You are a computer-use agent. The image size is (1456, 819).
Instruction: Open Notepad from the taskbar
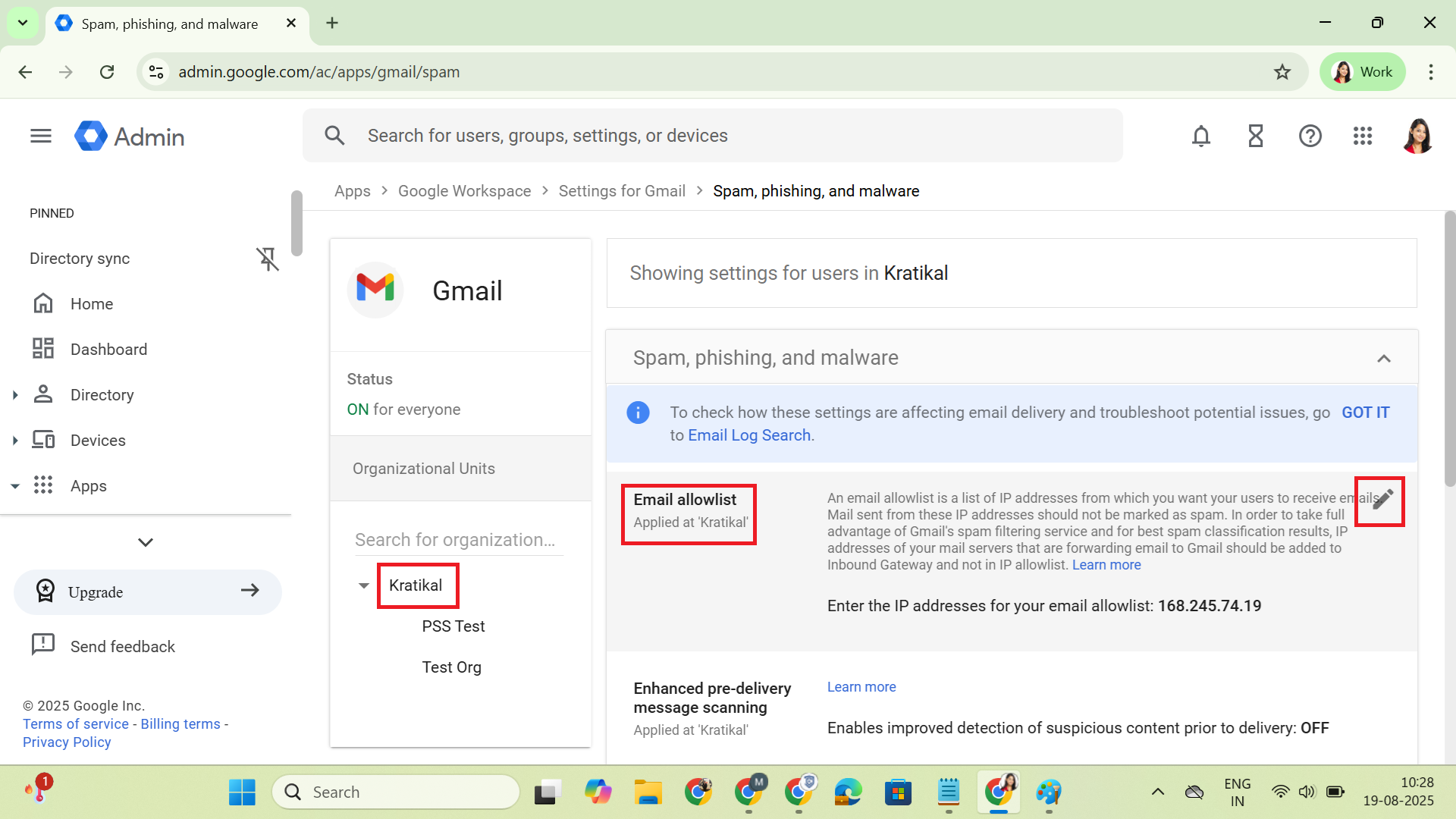949,792
